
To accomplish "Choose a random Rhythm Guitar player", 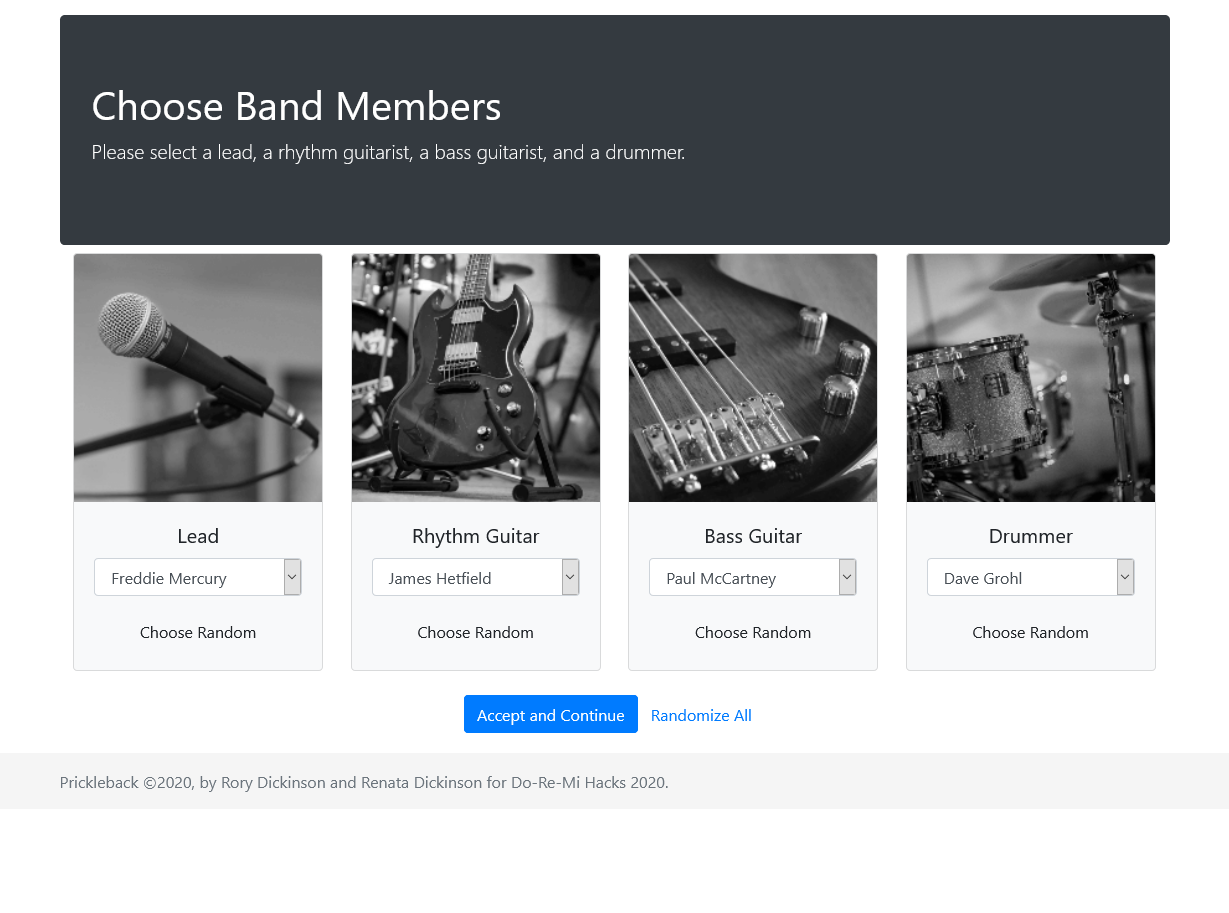I will 476,632.
